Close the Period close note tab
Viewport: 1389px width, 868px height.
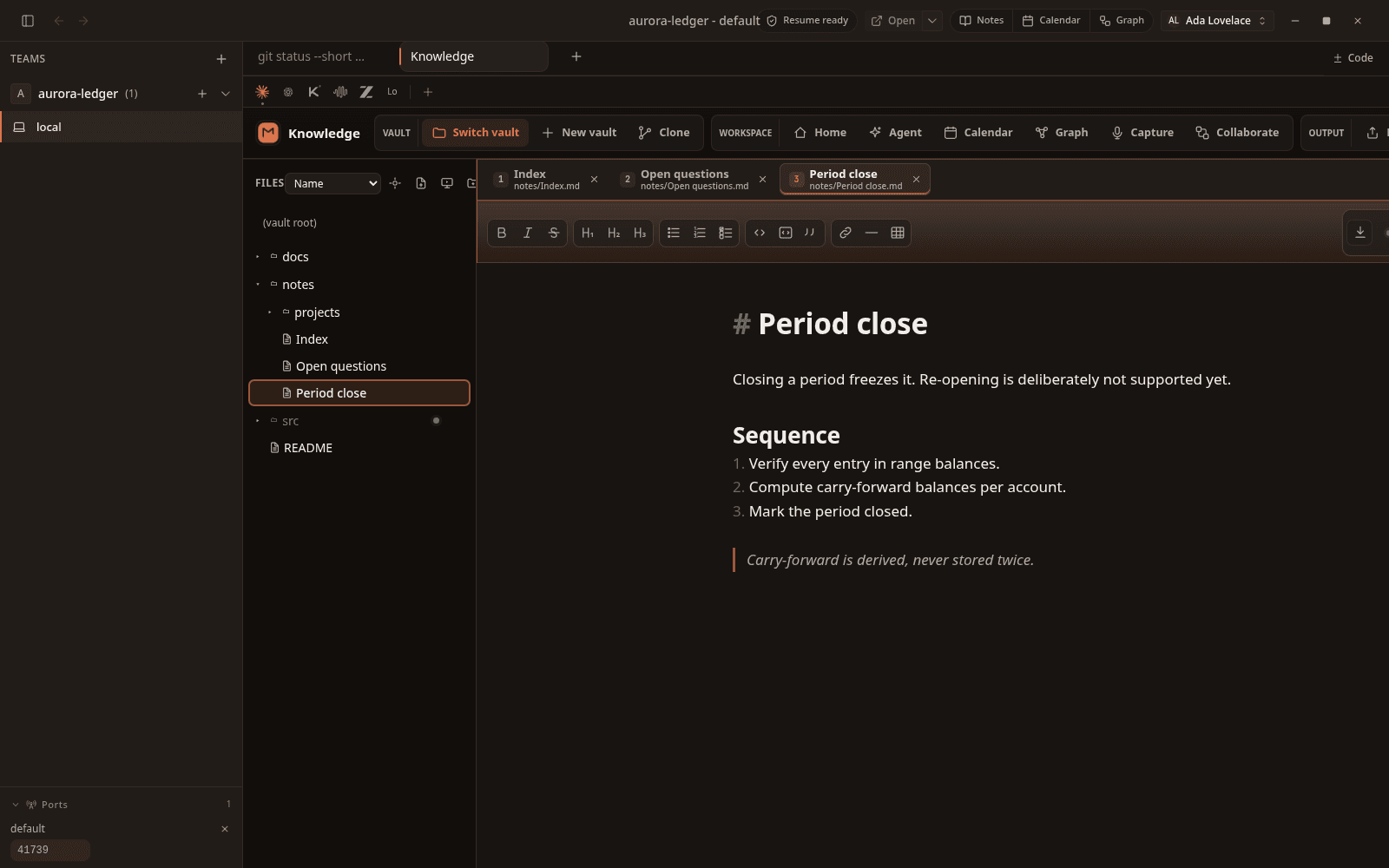(916, 179)
